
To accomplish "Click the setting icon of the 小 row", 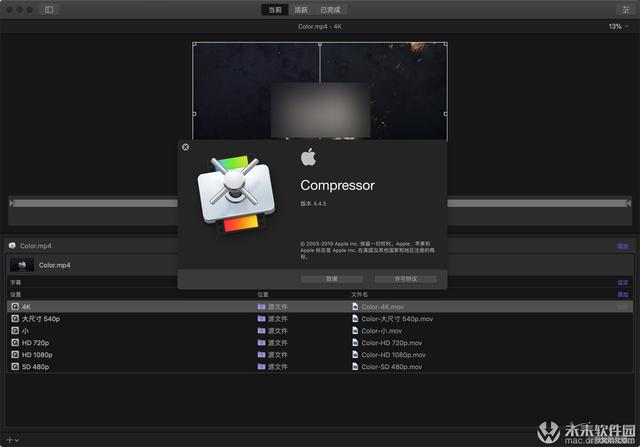I will coord(15,331).
